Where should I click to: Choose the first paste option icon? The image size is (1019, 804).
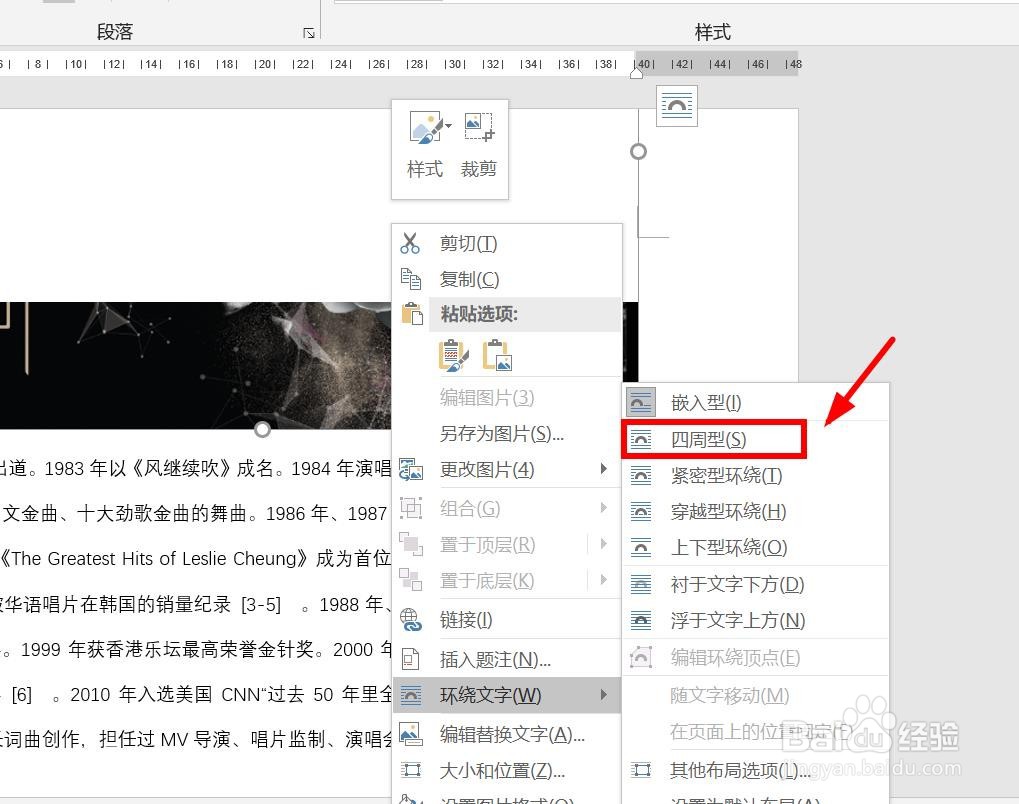[453, 354]
